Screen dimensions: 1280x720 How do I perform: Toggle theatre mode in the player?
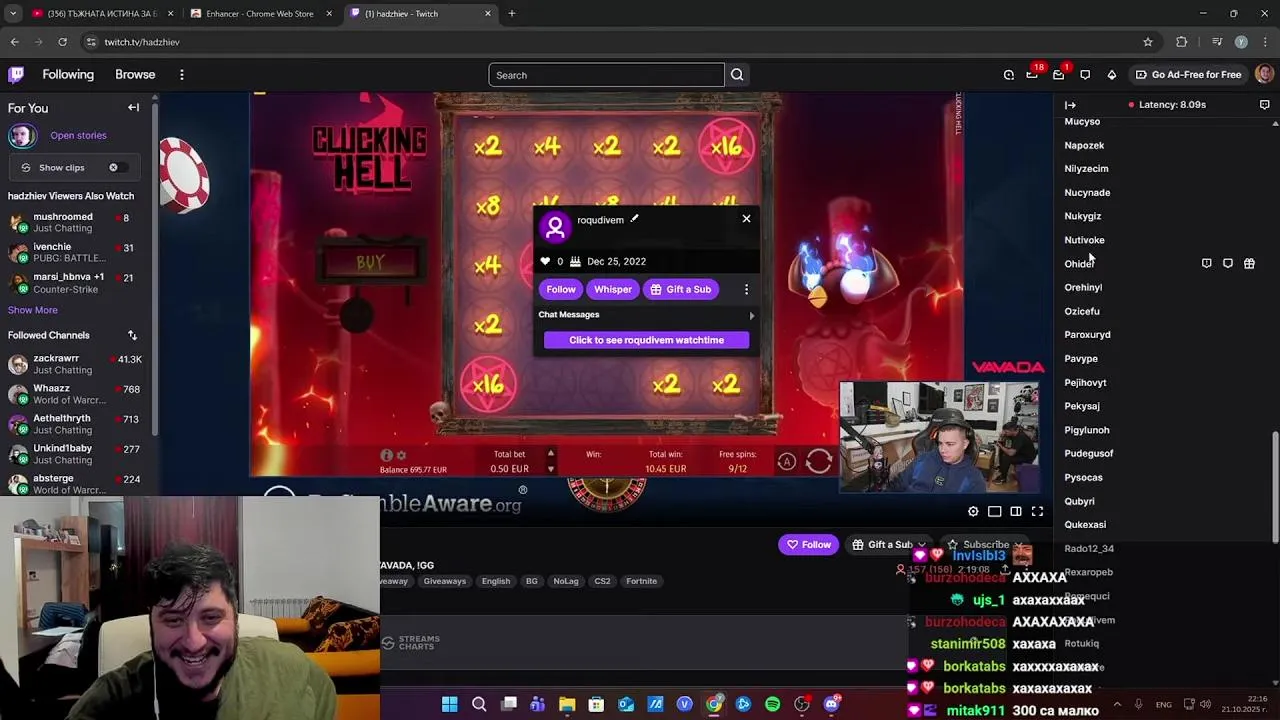coord(995,512)
